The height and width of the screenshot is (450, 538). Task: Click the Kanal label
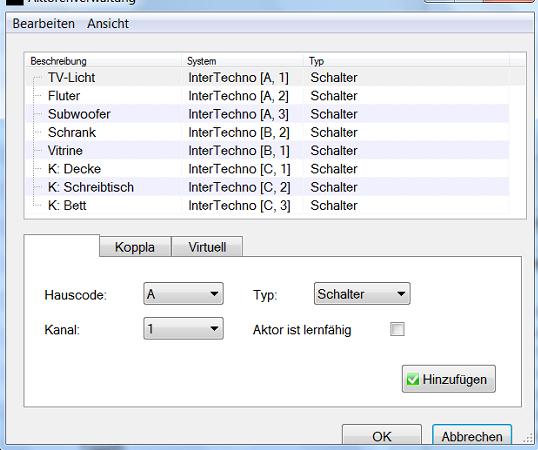coord(62,330)
